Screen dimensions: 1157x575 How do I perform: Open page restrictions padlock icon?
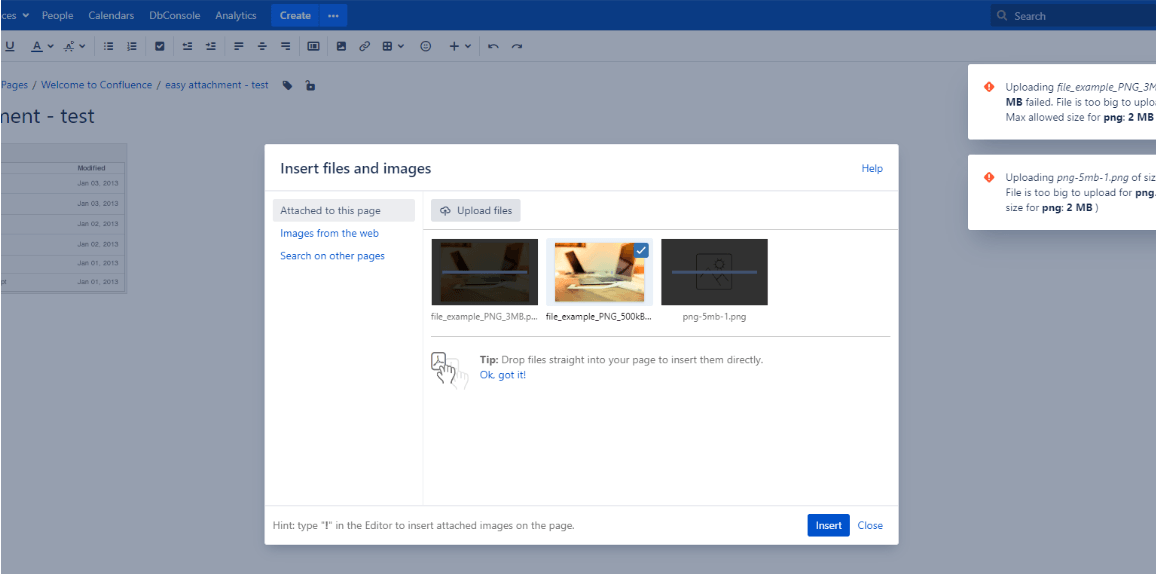(310, 86)
